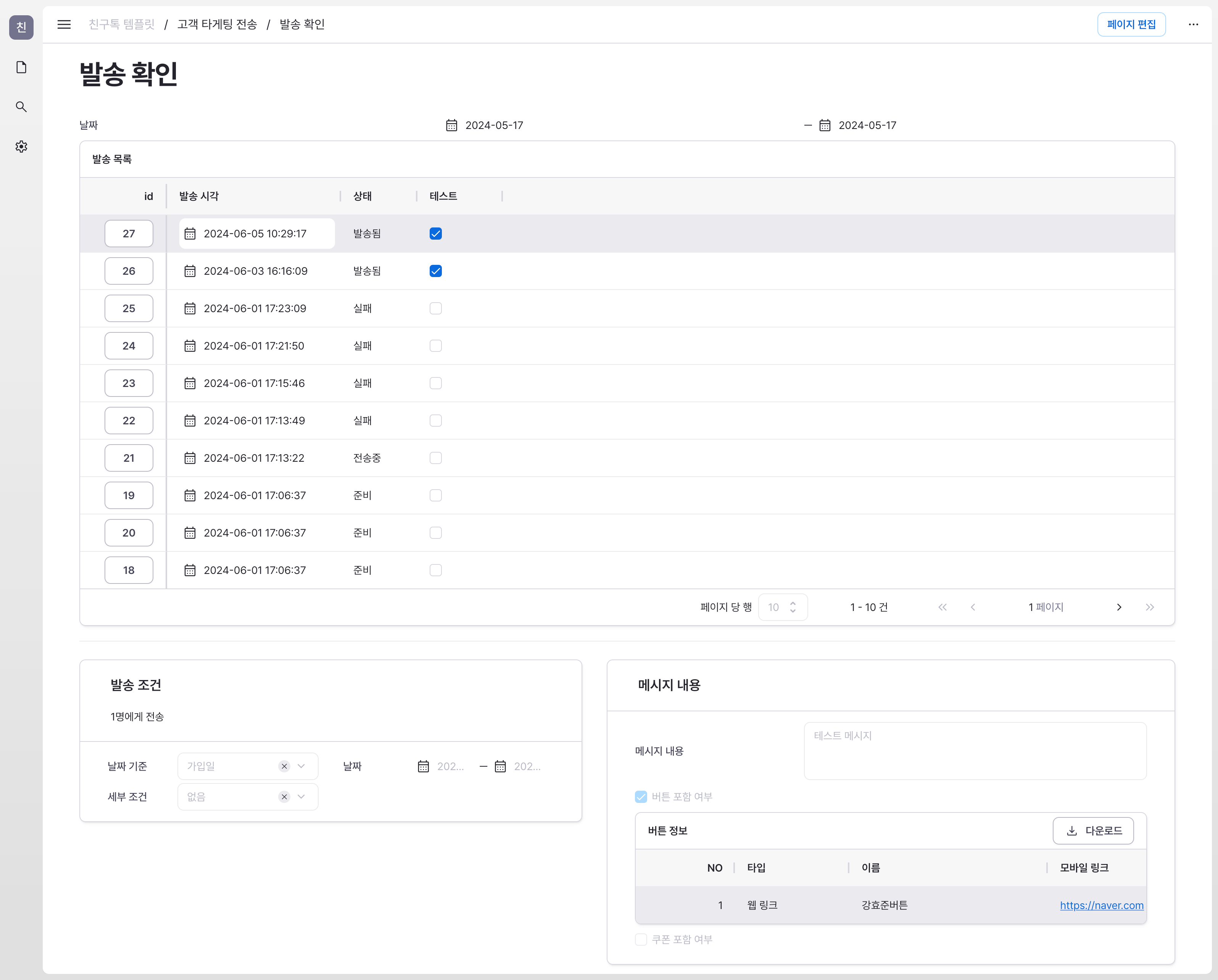
Task: Toggle 테스트 checkbox for row 19
Action: coord(435,495)
